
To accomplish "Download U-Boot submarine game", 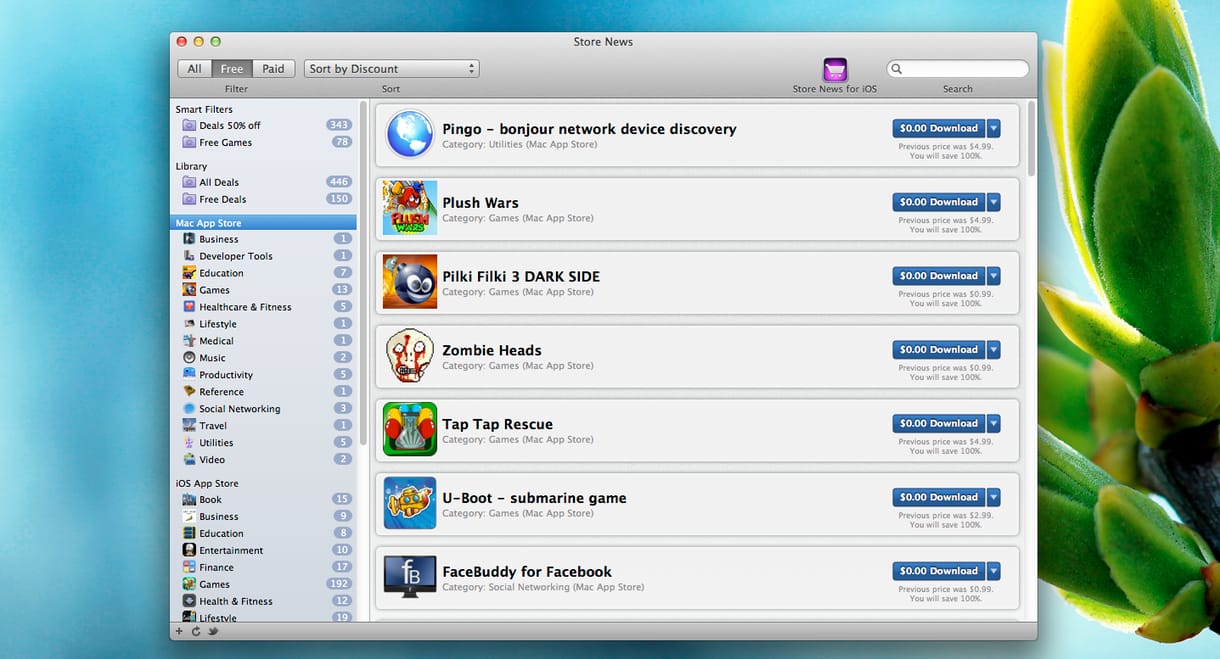I will tap(939, 497).
